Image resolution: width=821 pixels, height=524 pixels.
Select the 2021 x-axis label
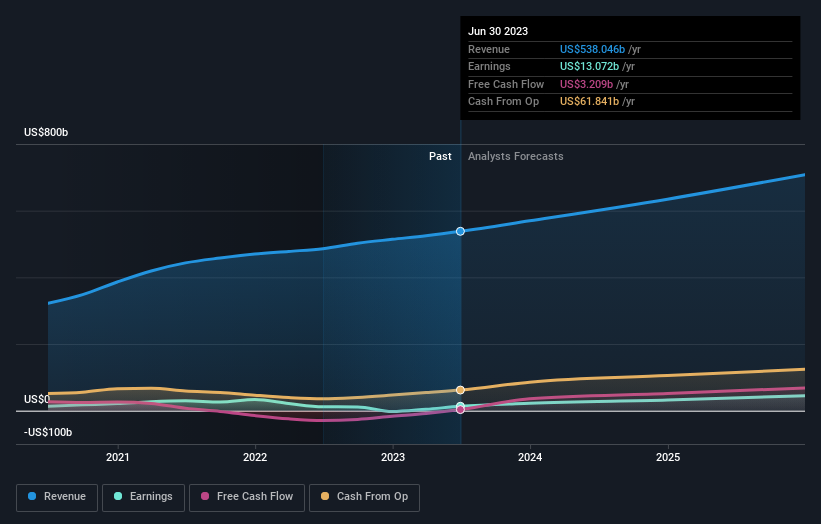pos(118,457)
